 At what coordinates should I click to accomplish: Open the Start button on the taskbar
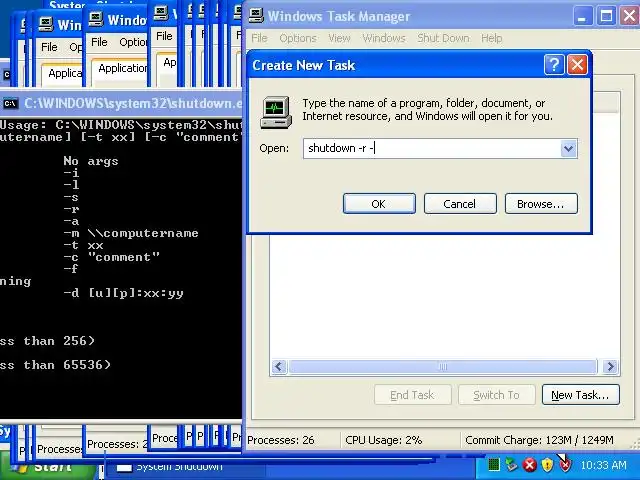click(x=47, y=466)
